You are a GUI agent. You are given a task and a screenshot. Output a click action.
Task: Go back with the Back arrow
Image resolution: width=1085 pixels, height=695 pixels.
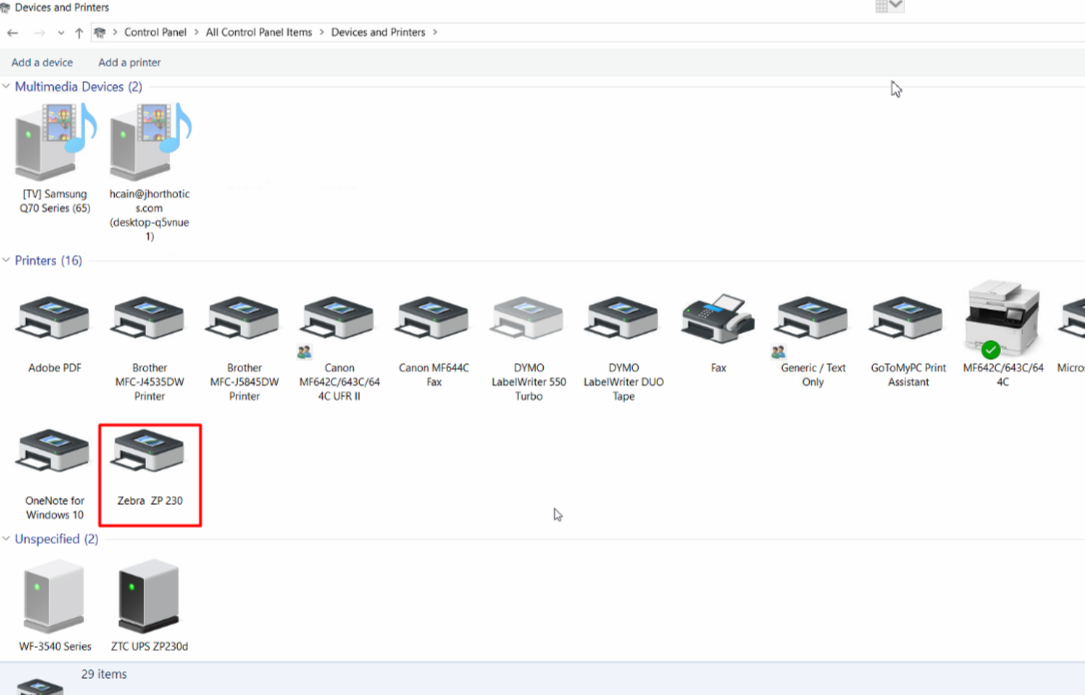point(12,33)
